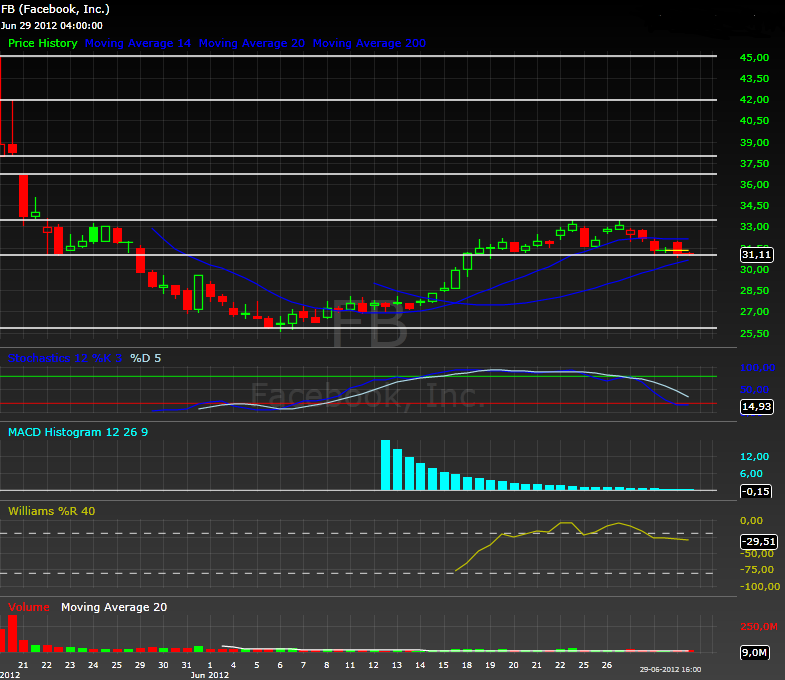Click the volume value tag 9,0M
Viewport: 785px width, 680px height.
(x=754, y=652)
